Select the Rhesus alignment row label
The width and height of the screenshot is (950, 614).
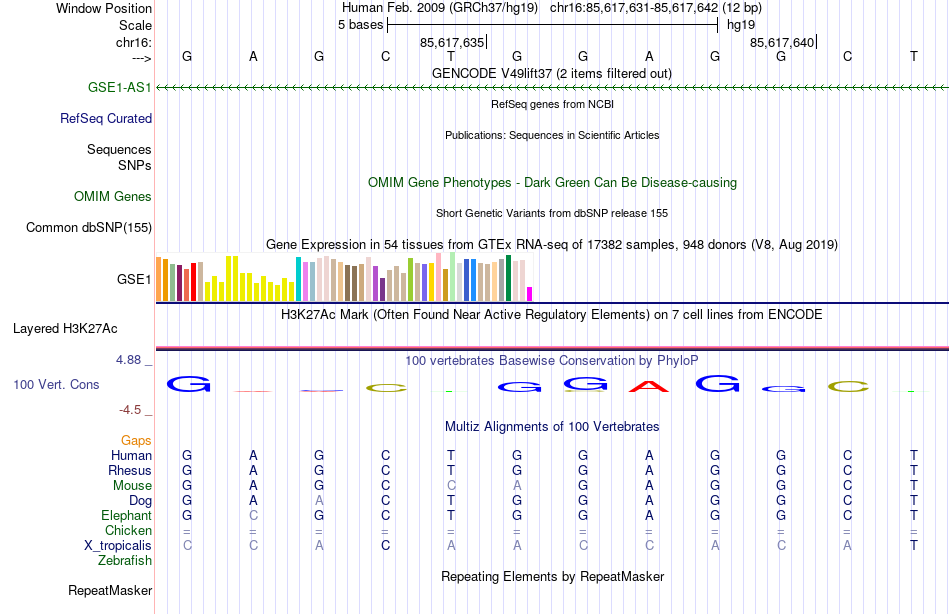point(130,470)
